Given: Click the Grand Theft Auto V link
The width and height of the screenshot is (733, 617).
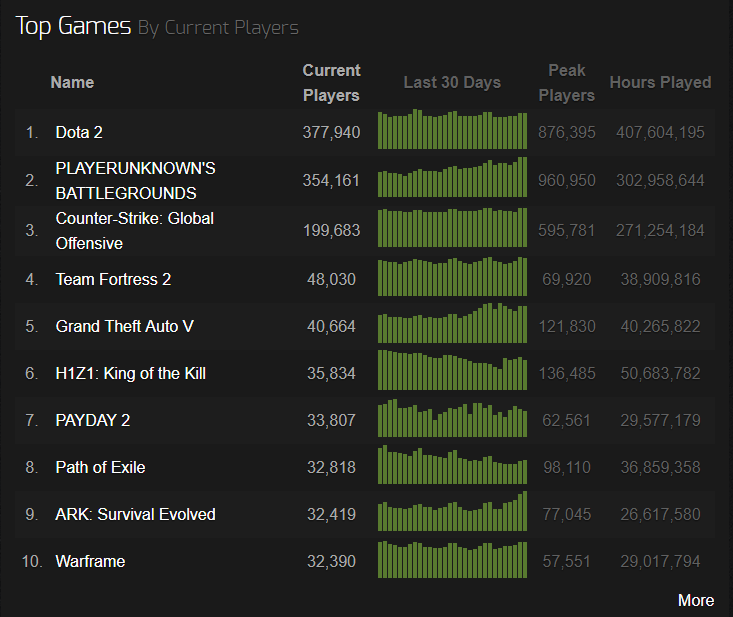Looking at the screenshot, I should point(126,326).
